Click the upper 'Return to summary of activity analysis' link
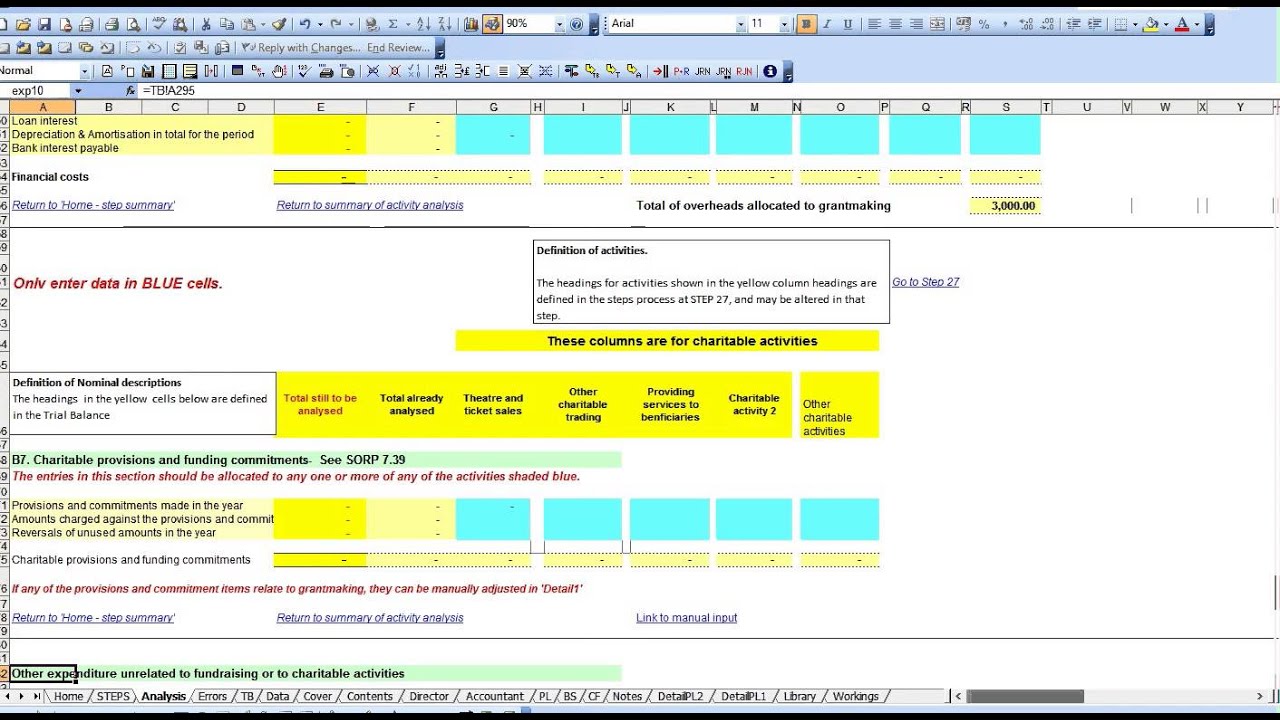 click(x=370, y=205)
